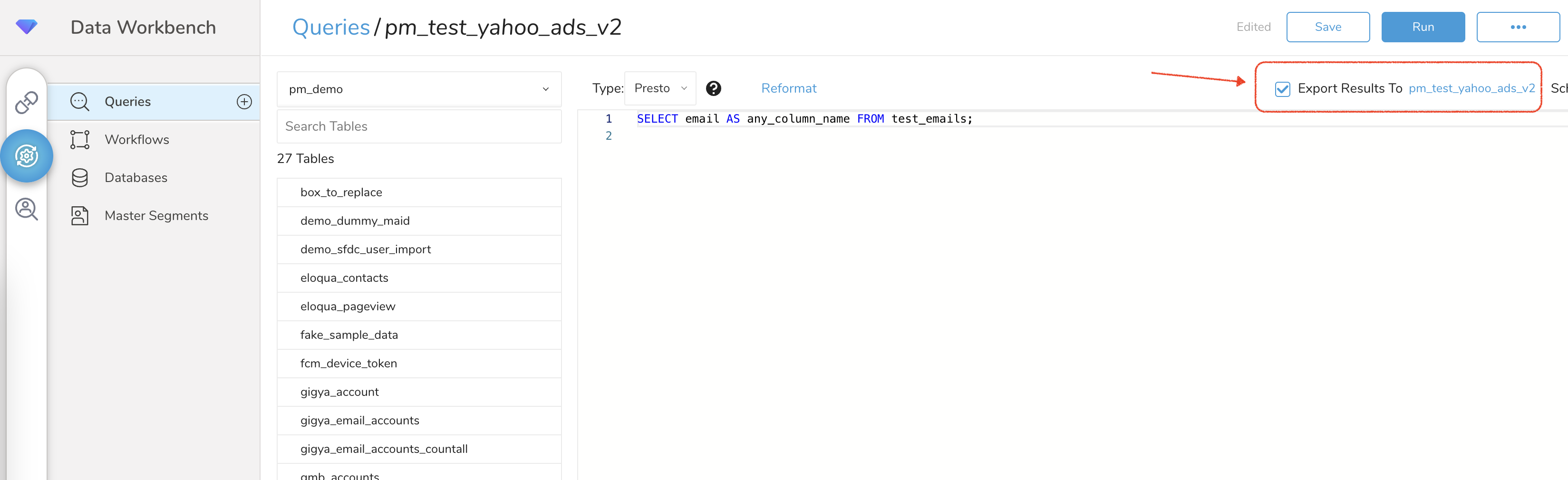The height and width of the screenshot is (480, 1568).
Task: Open the integrations link icon in left rail
Action: 26,103
